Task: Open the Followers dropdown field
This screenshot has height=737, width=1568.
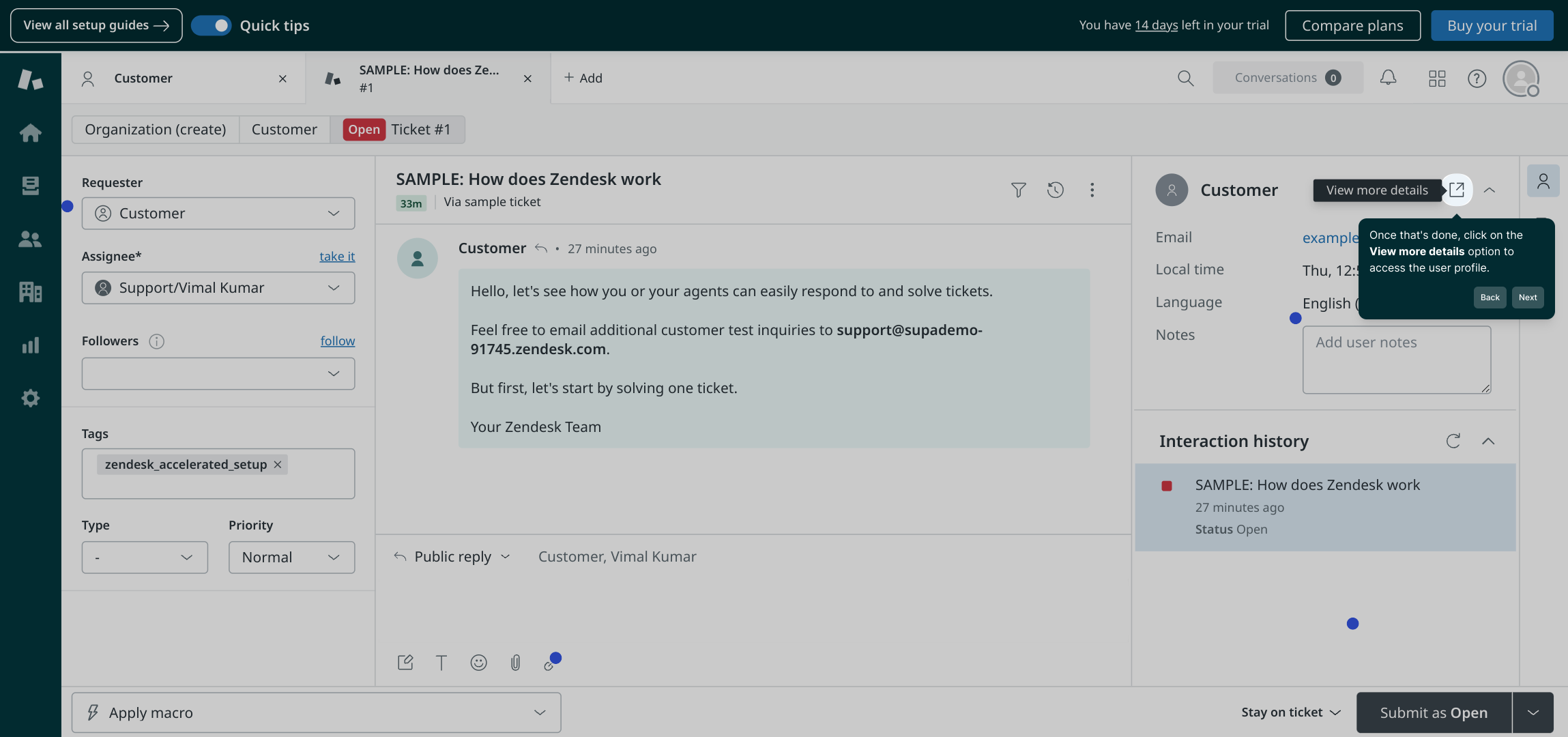Action: 218,374
